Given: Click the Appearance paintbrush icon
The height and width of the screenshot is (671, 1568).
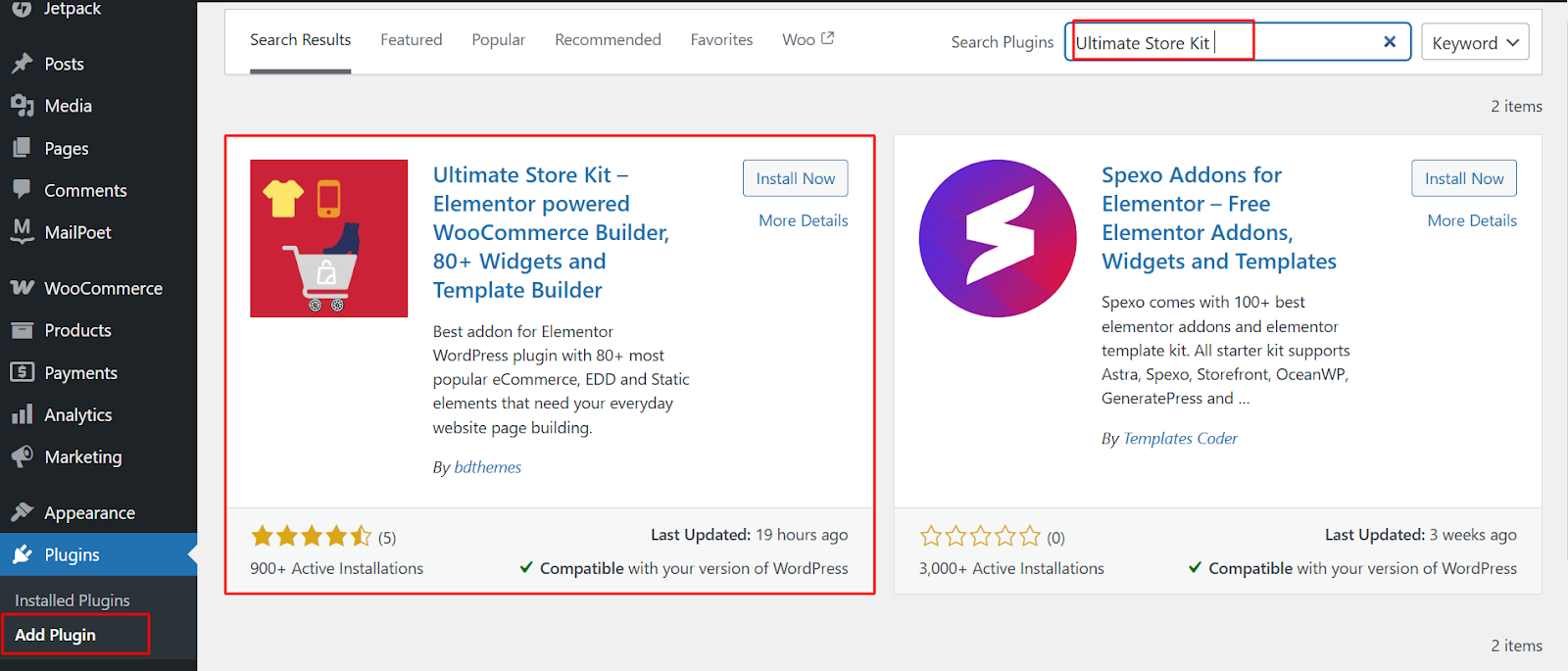Looking at the screenshot, I should click(22, 512).
